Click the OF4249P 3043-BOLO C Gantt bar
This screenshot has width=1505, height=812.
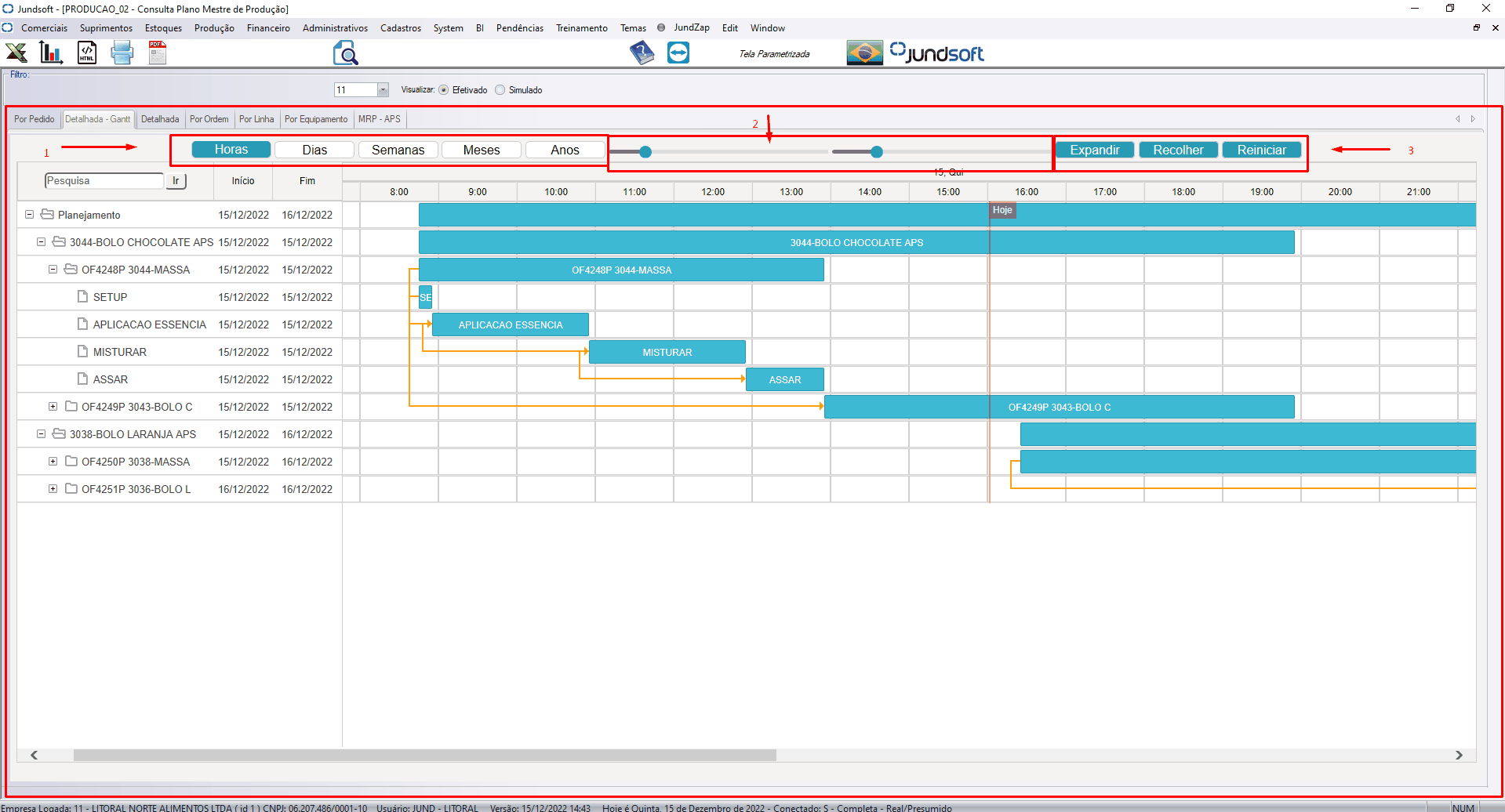coord(1060,407)
